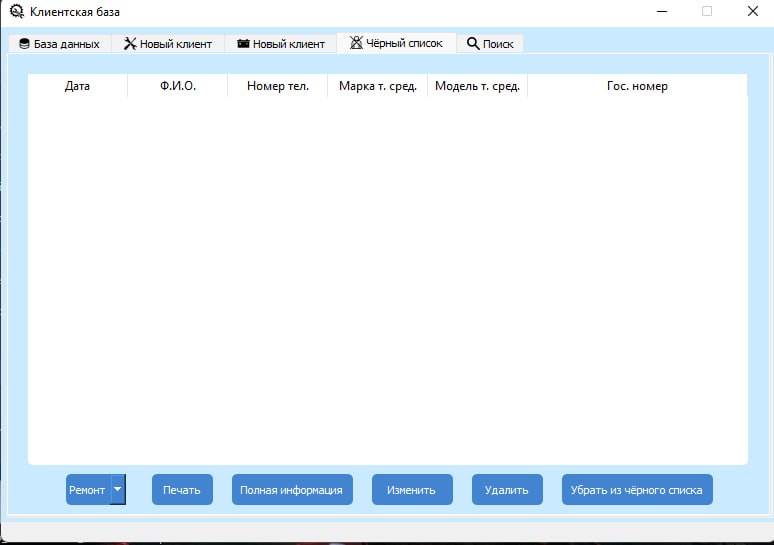
Task: Open the Поиск tab
Action: point(490,44)
